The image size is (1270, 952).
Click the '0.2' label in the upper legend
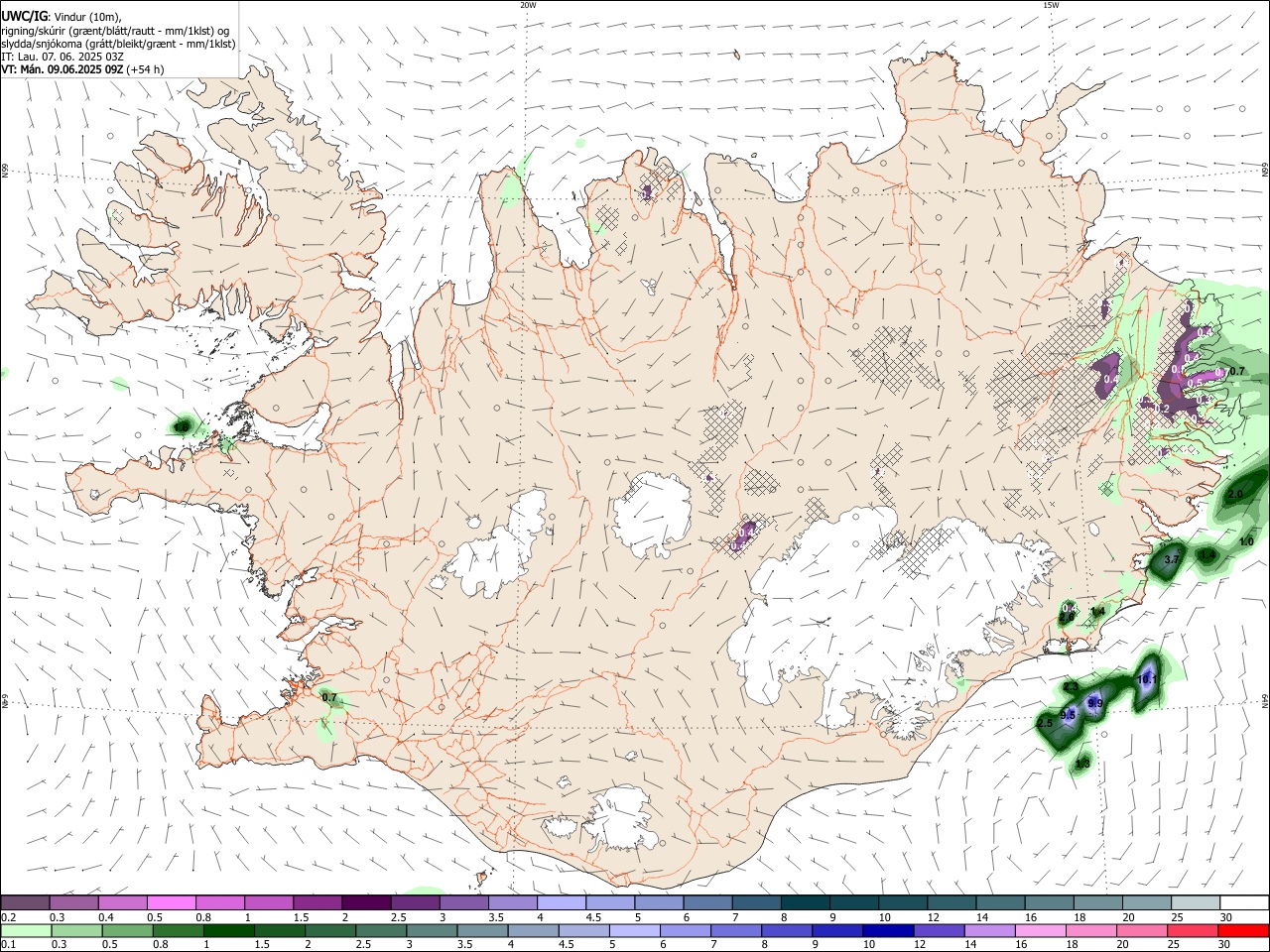(x=8, y=917)
